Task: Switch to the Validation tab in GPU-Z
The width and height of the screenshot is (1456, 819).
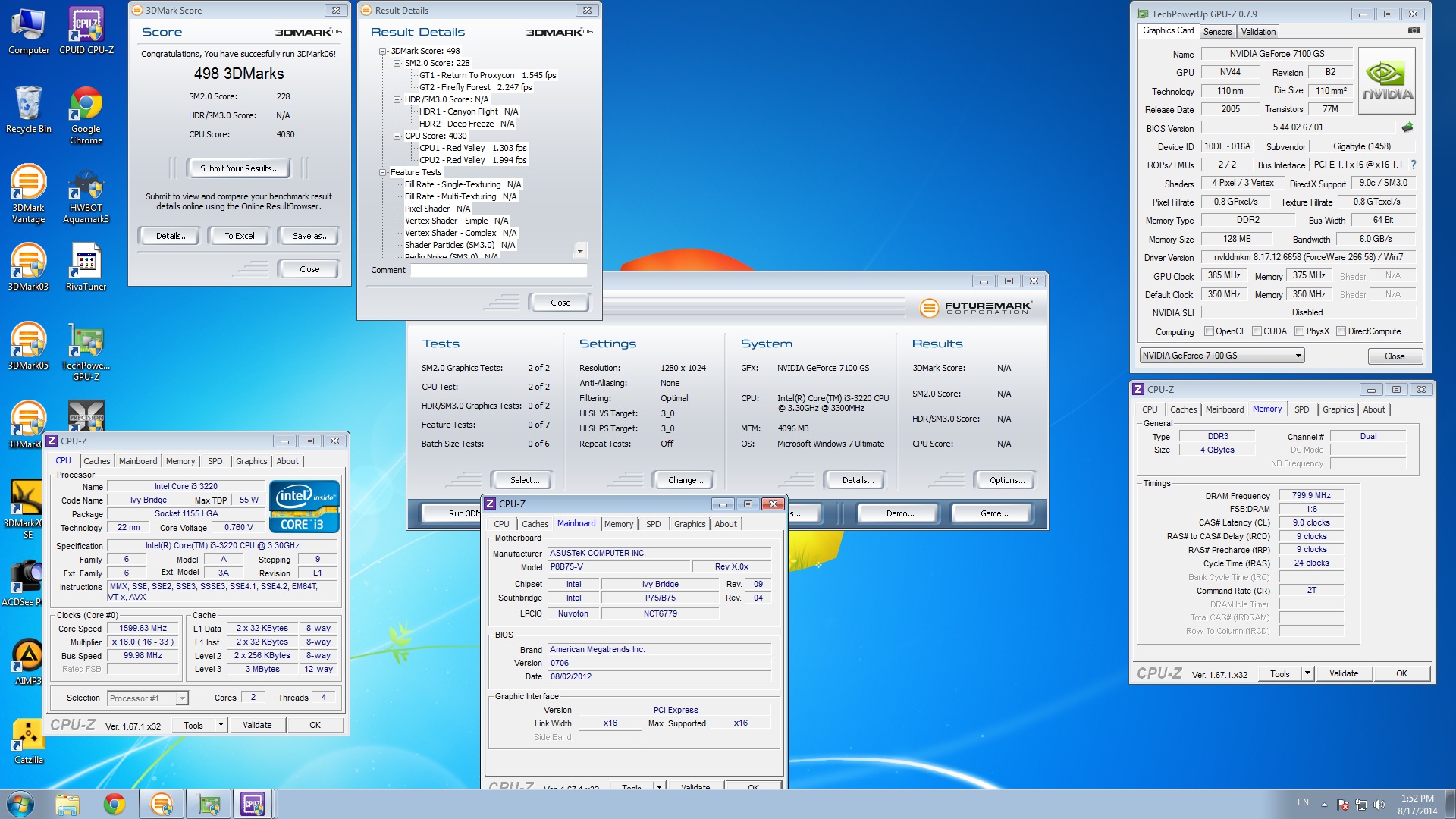Action: coord(1258,31)
